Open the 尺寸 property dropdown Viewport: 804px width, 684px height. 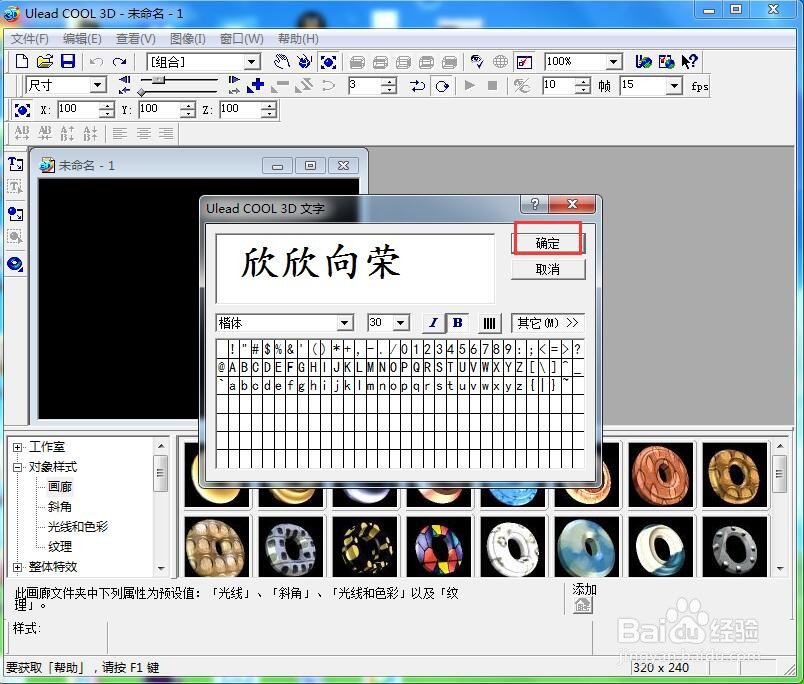coord(97,85)
